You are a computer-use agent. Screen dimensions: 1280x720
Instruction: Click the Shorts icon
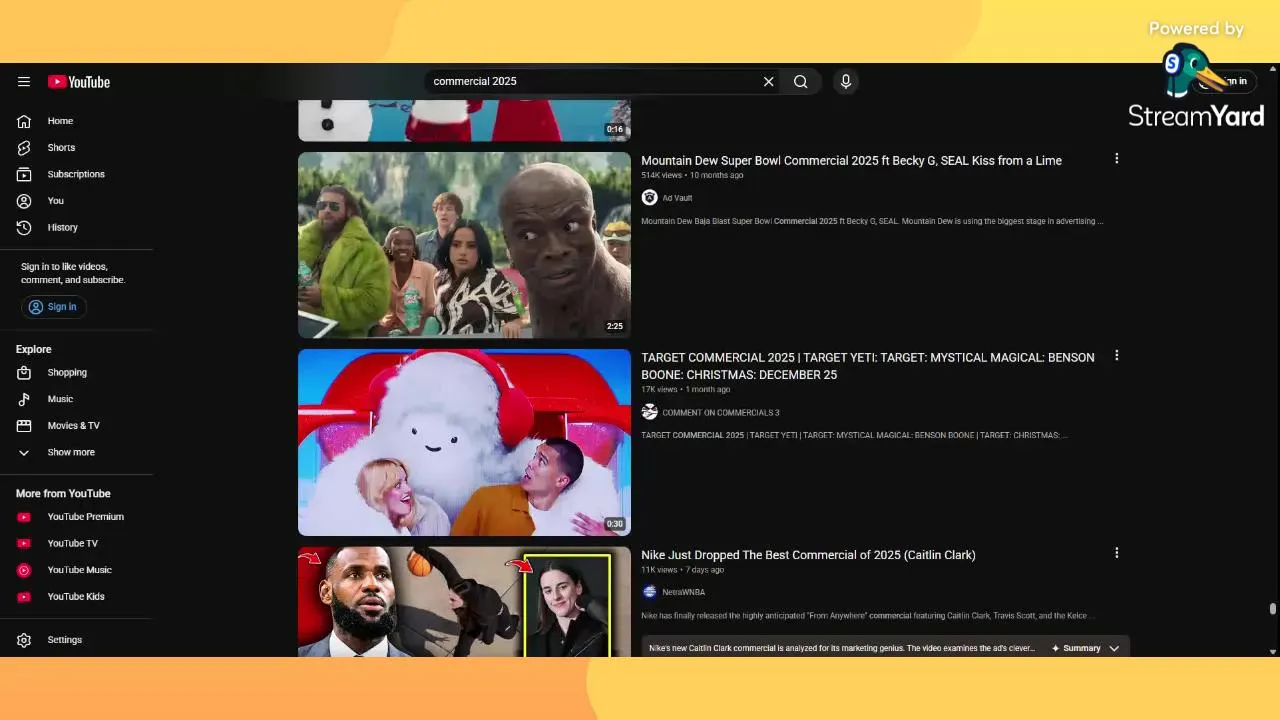pyautogui.click(x=24, y=148)
